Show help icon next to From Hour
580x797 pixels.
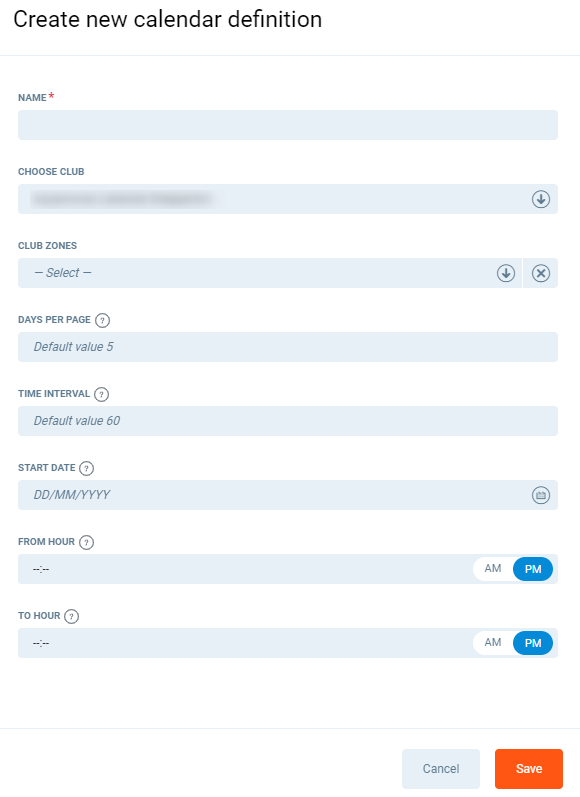[86, 542]
